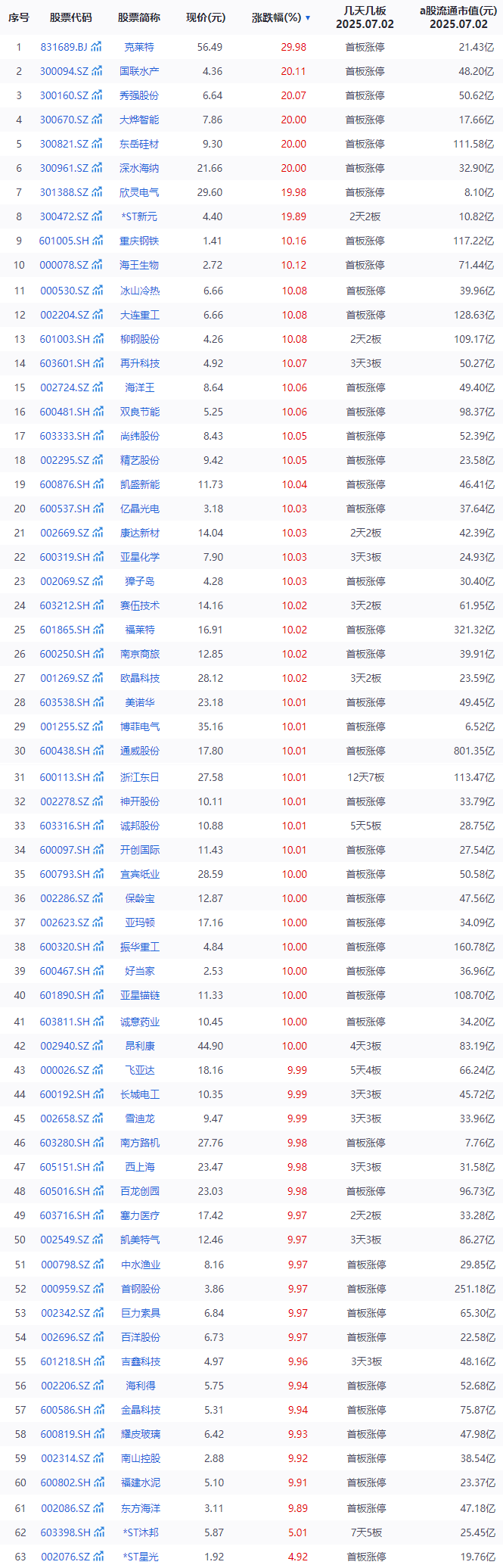The image size is (503, 1568).
Task: Open stock name link 通威股份
Action: pos(140,751)
